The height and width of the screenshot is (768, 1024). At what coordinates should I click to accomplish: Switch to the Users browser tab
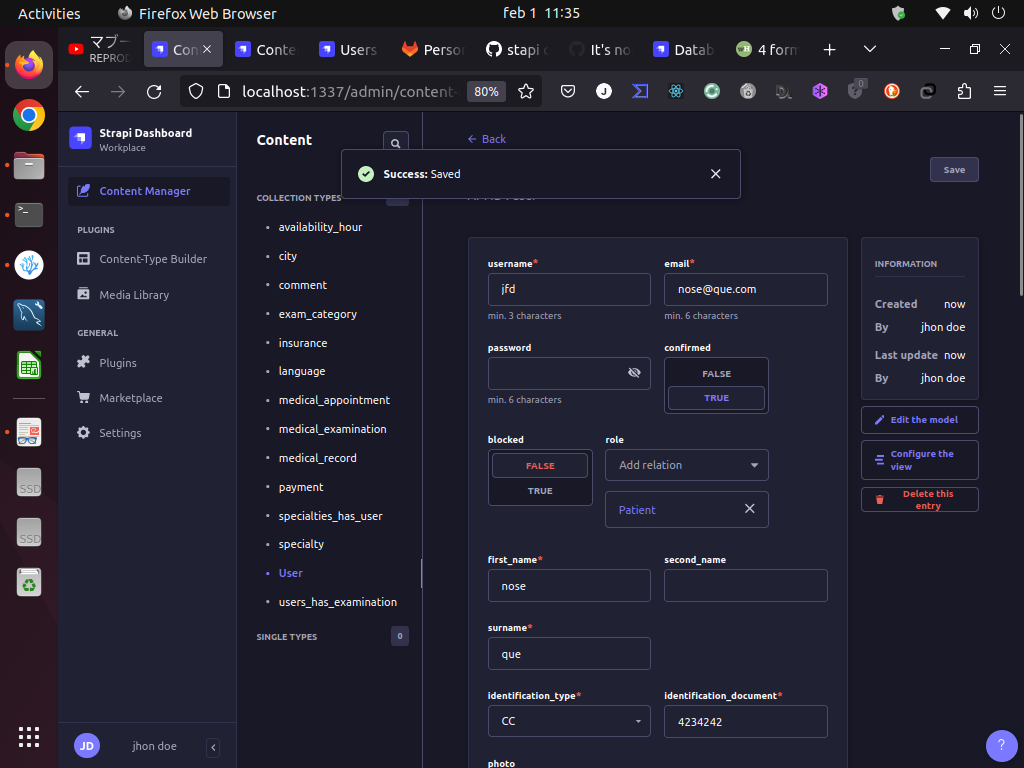coord(349,50)
